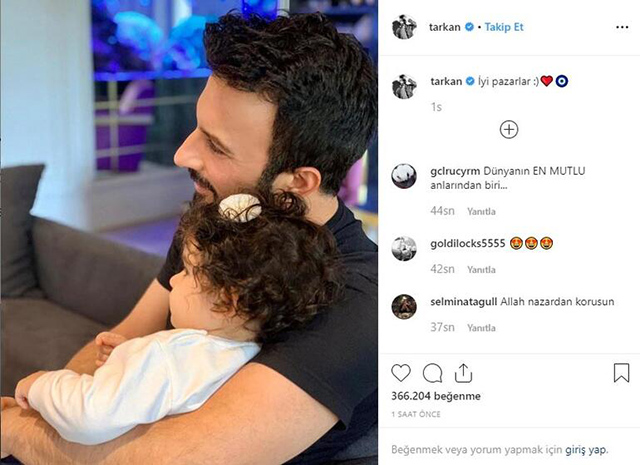This screenshot has width=640, height=465.
Task: Open comments with the speech bubble icon
Action: click(432, 373)
